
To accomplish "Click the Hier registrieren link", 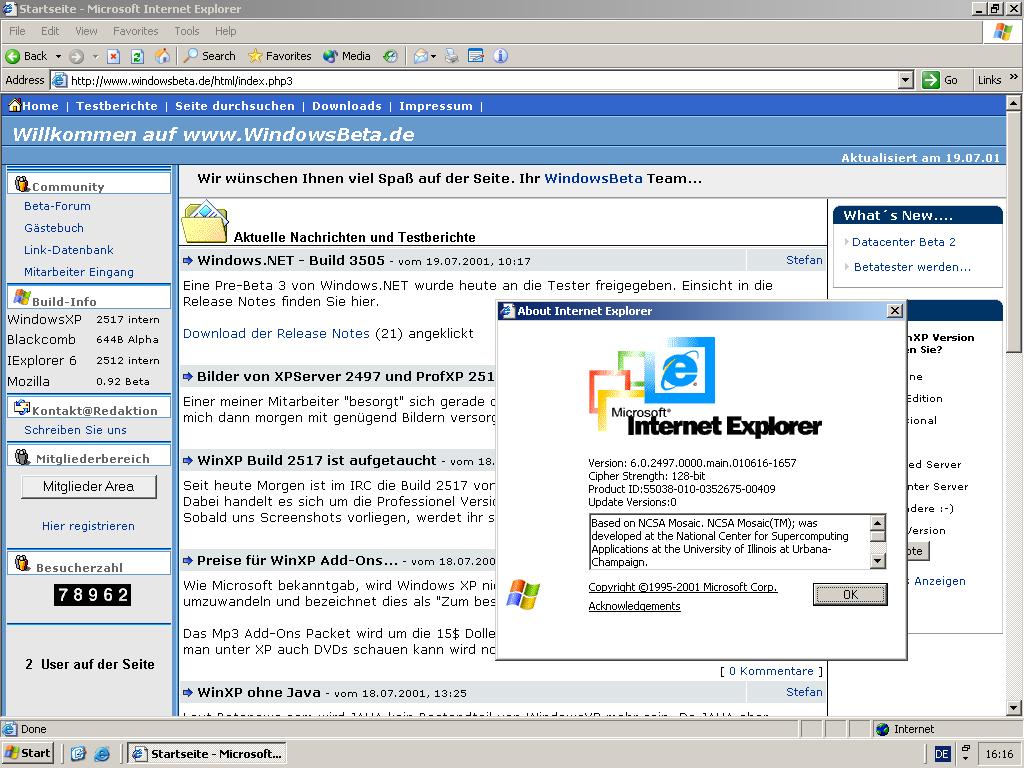I will [88, 526].
